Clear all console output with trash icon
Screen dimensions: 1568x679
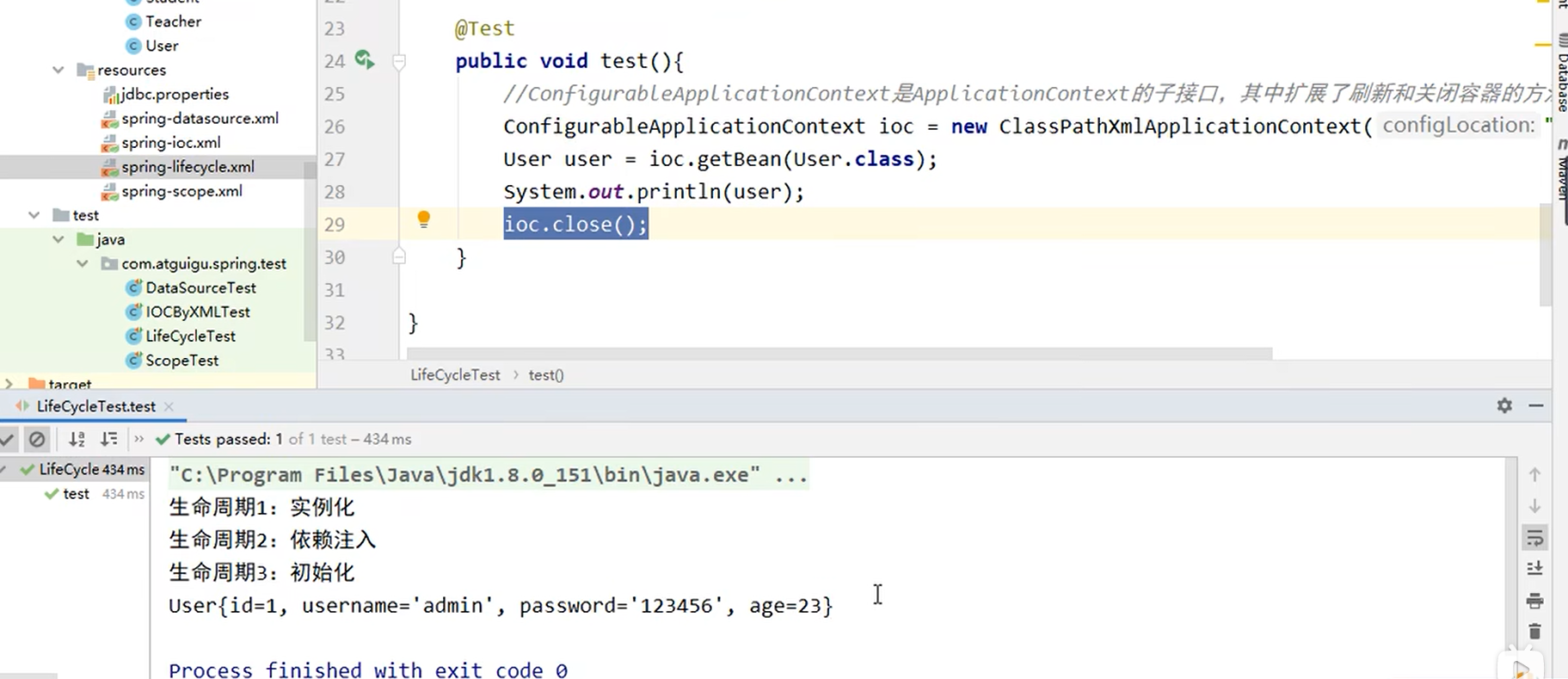coord(1534,632)
